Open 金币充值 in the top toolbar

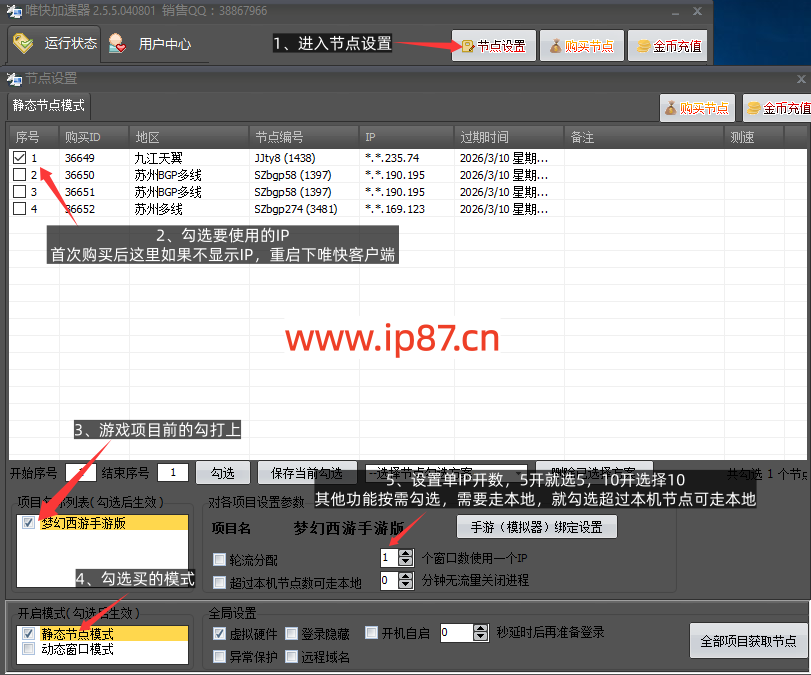tap(669, 46)
